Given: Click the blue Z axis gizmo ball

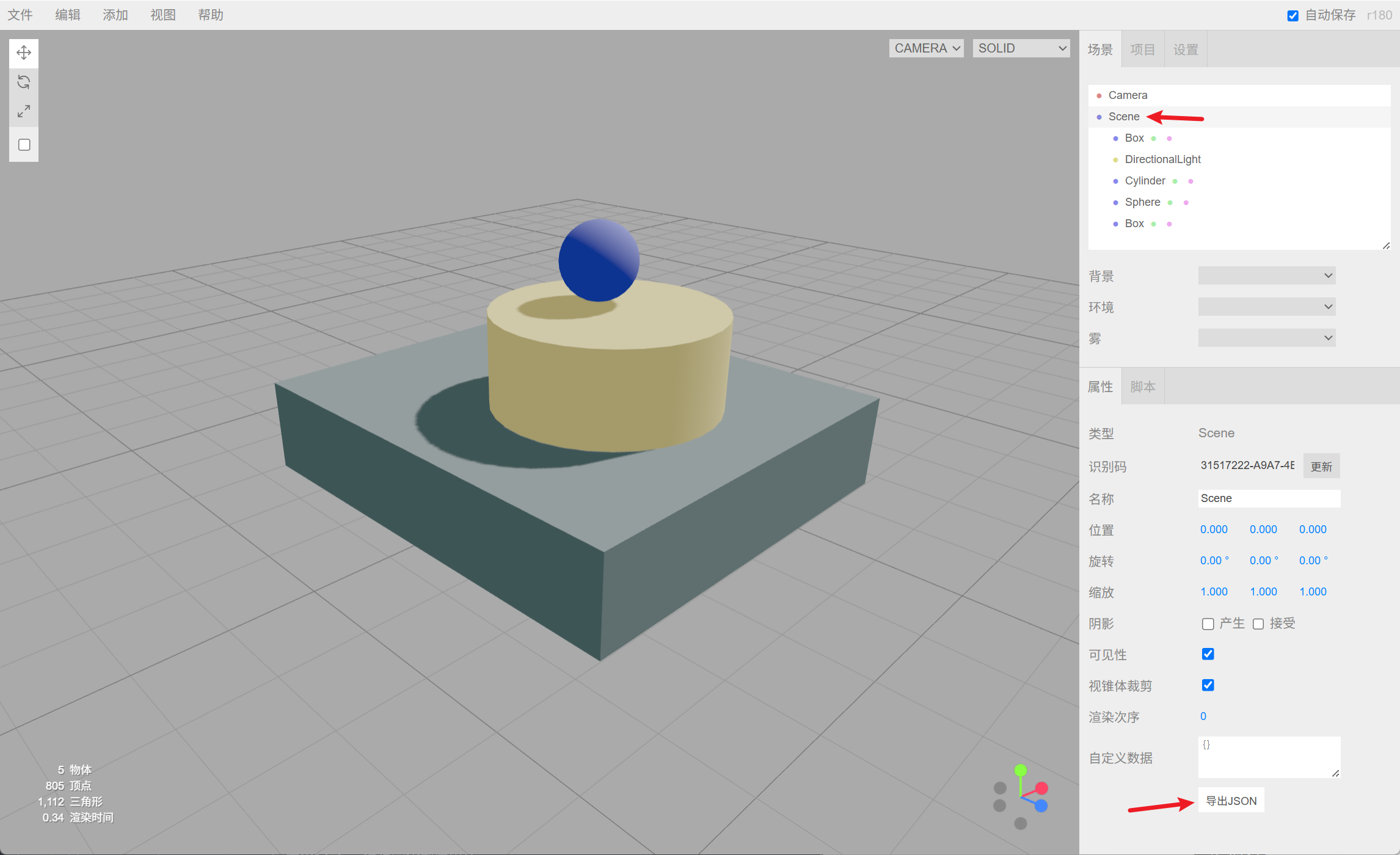Looking at the screenshot, I should [1041, 806].
